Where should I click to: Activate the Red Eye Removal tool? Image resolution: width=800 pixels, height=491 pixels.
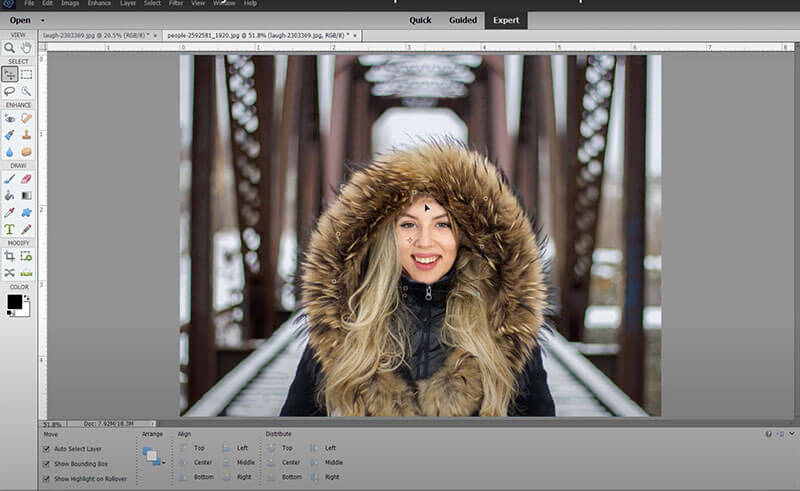[x=9, y=118]
